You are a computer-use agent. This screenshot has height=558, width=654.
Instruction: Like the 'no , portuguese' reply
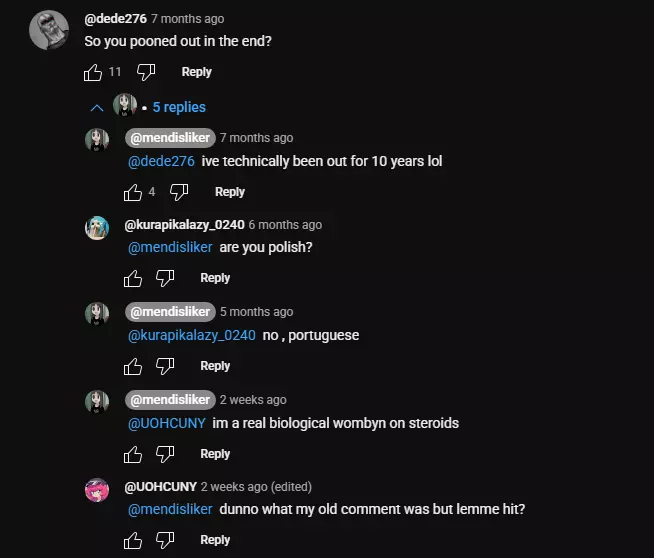133,367
